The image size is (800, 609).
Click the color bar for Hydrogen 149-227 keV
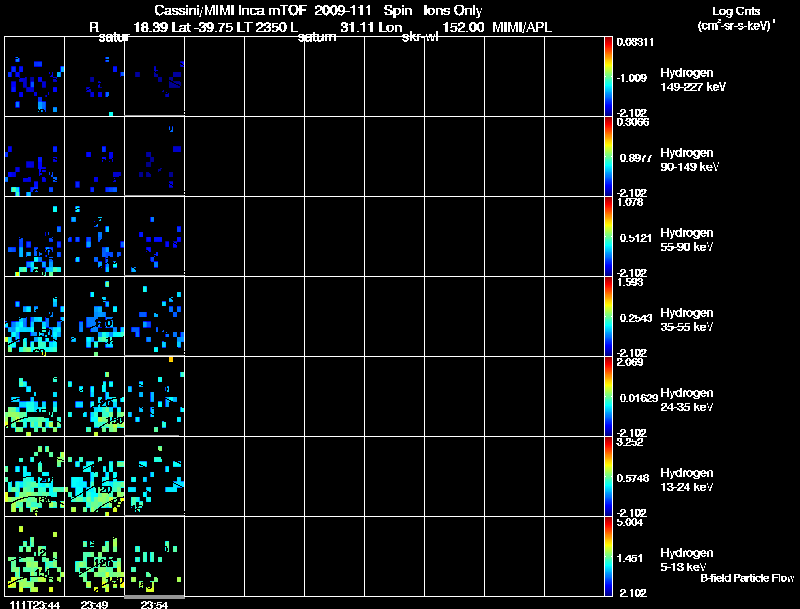coord(608,77)
